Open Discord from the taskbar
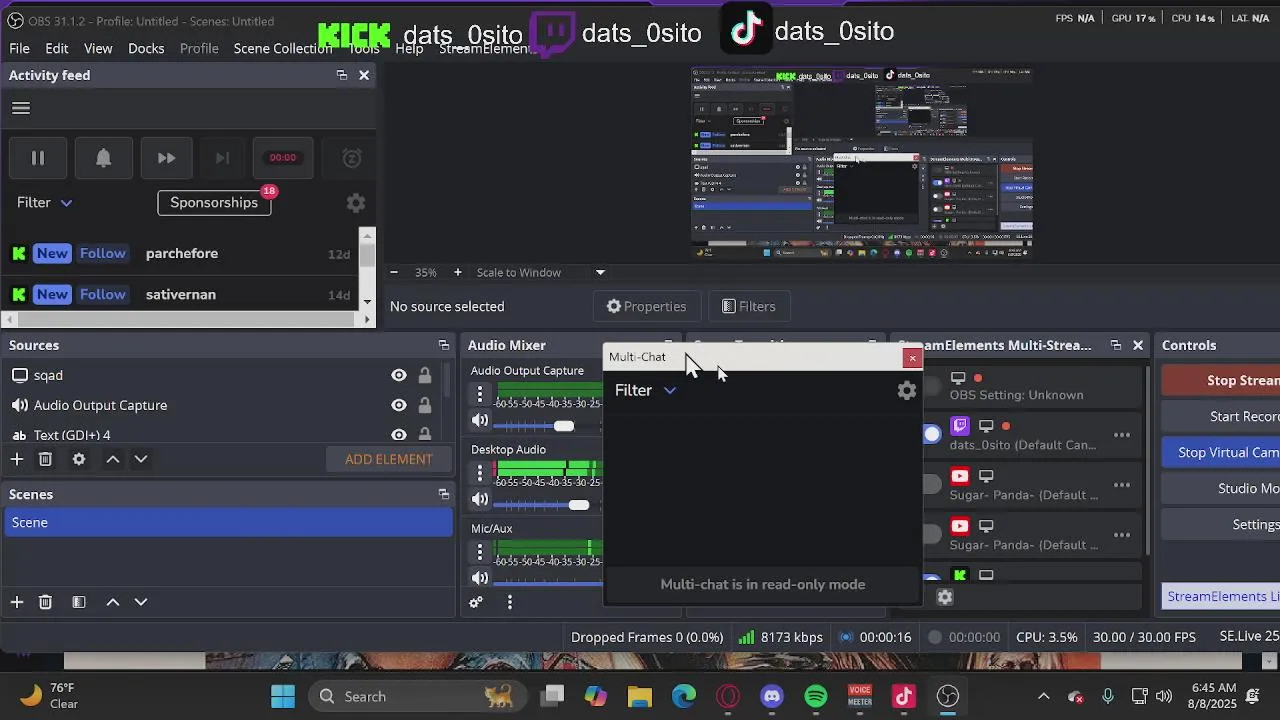 coord(772,696)
